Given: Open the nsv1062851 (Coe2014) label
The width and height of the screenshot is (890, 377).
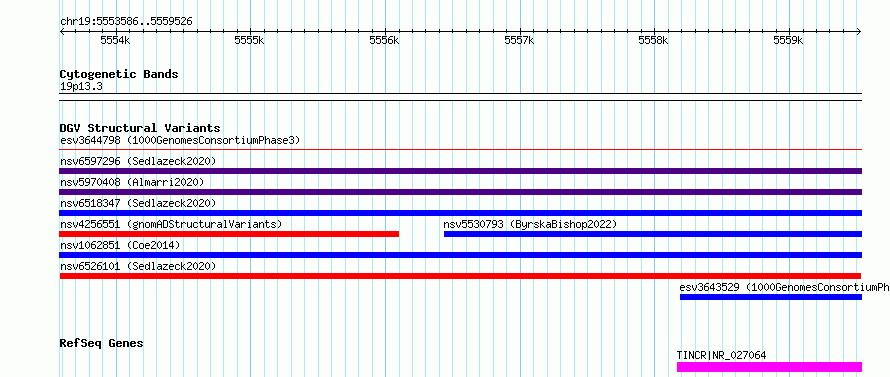Looking at the screenshot, I should (120, 245).
